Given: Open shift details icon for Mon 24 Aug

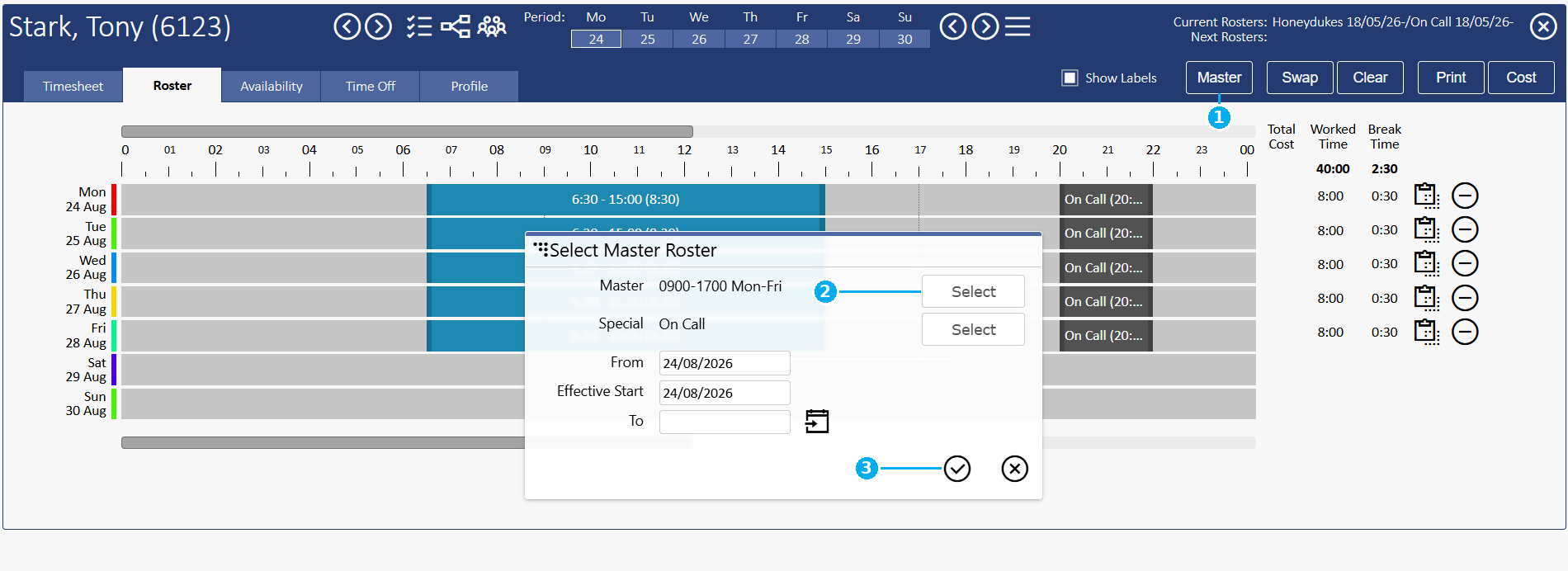Looking at the screenshot, I should pos(1427,196).
